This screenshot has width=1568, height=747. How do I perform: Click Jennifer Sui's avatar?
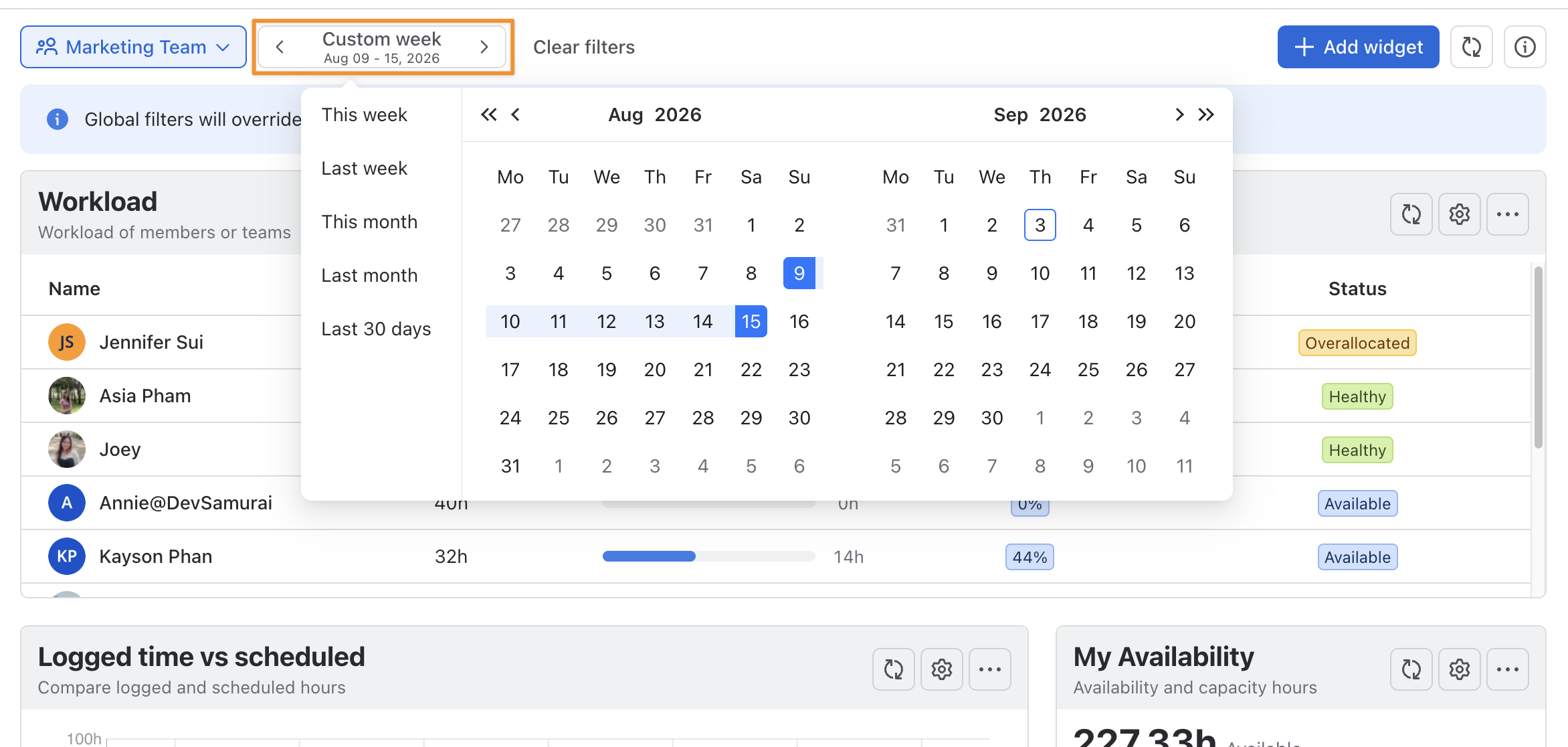[x=67, y=342]
